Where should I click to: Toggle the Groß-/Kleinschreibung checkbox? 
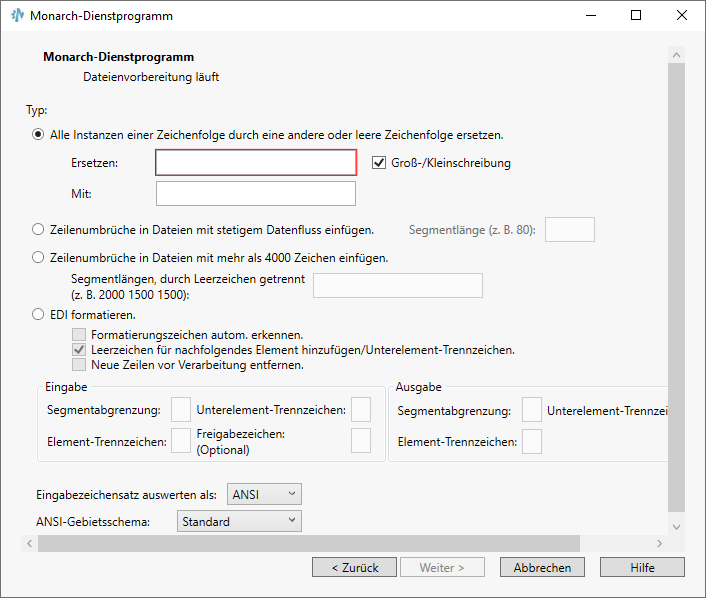coord(379,163)
